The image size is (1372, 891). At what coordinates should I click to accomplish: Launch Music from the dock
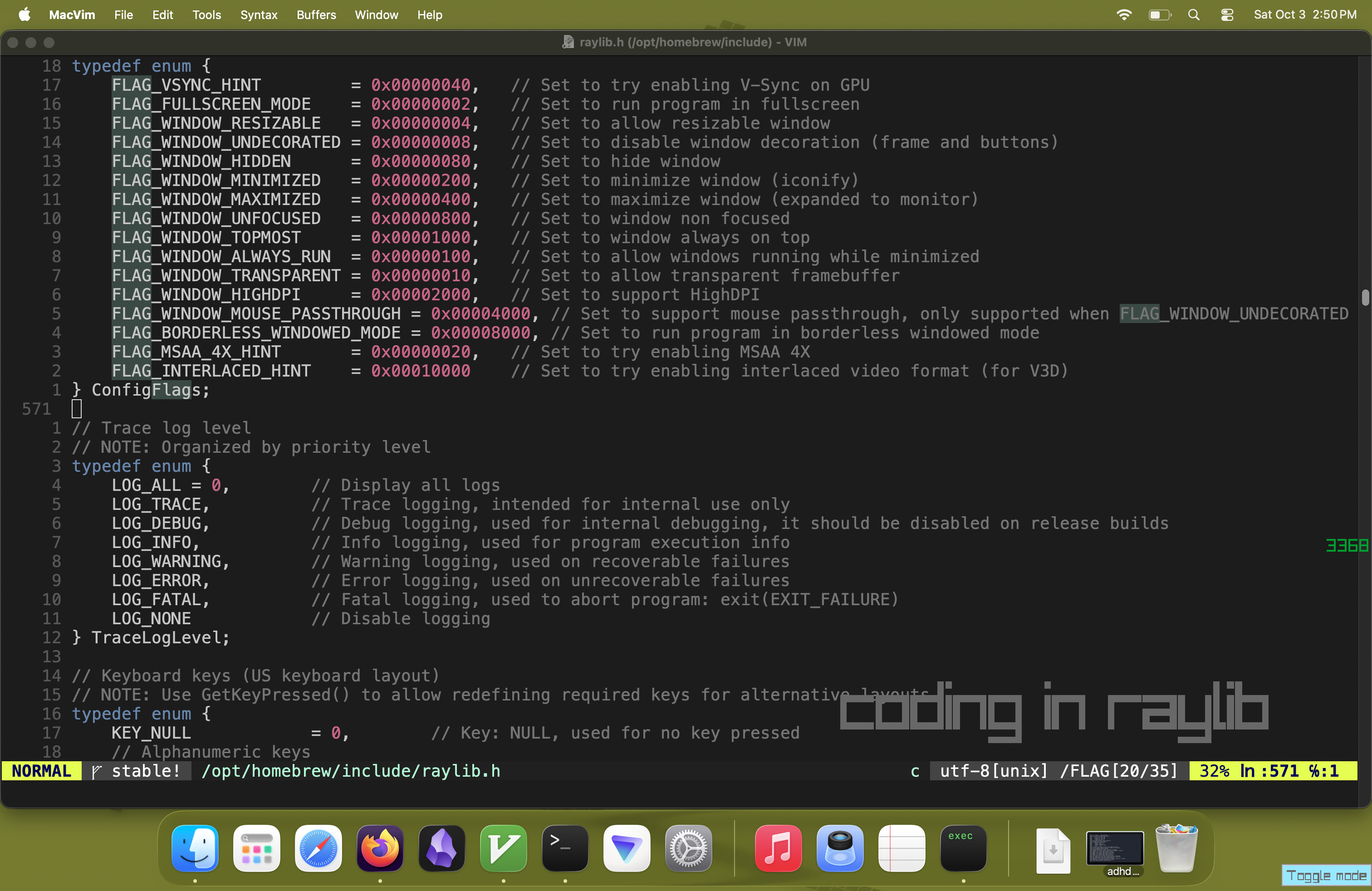(x=778, y=848)
